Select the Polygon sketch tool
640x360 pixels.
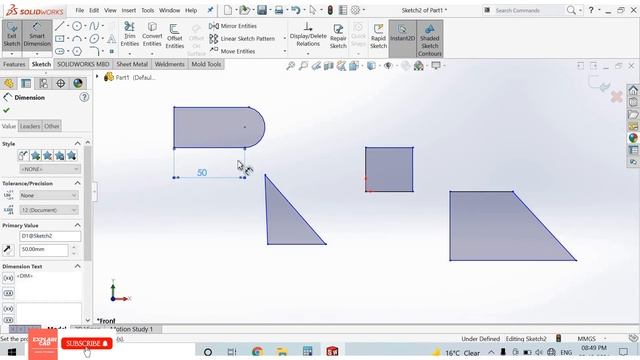click(77, 51)
